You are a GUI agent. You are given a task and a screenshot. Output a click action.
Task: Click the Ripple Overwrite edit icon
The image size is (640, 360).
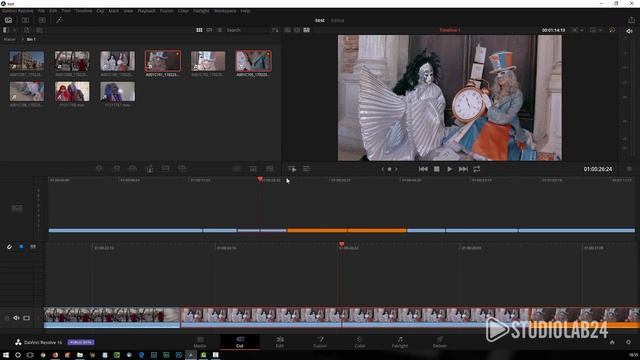coord(133,169)
